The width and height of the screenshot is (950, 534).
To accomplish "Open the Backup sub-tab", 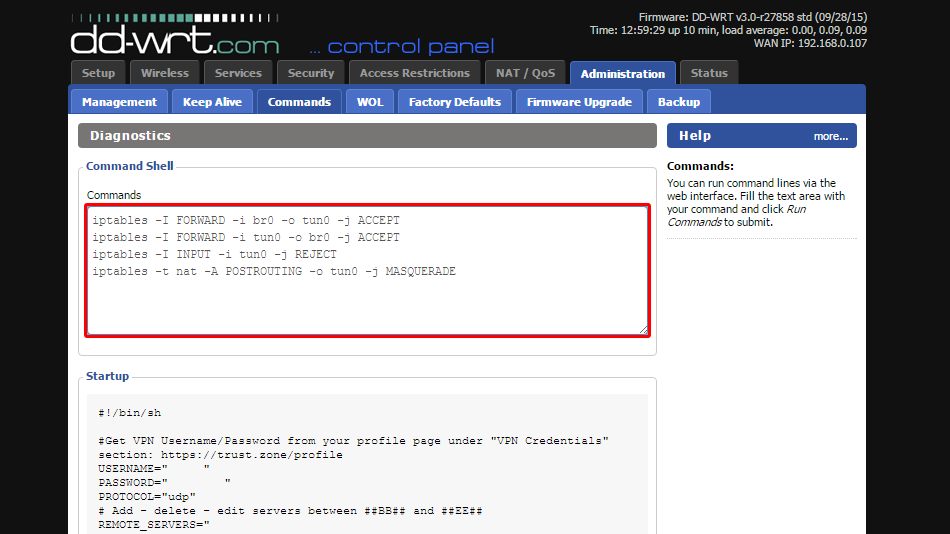I will click(679, 102).
